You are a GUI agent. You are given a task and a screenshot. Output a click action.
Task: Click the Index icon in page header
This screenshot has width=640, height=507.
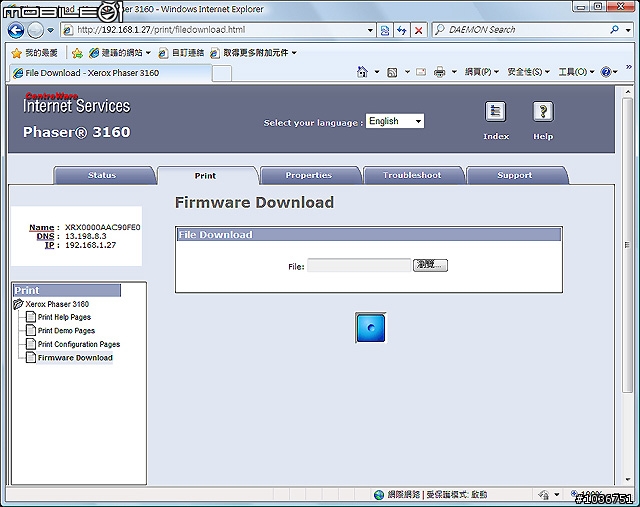pyautogui.click(x=496, y=111)
